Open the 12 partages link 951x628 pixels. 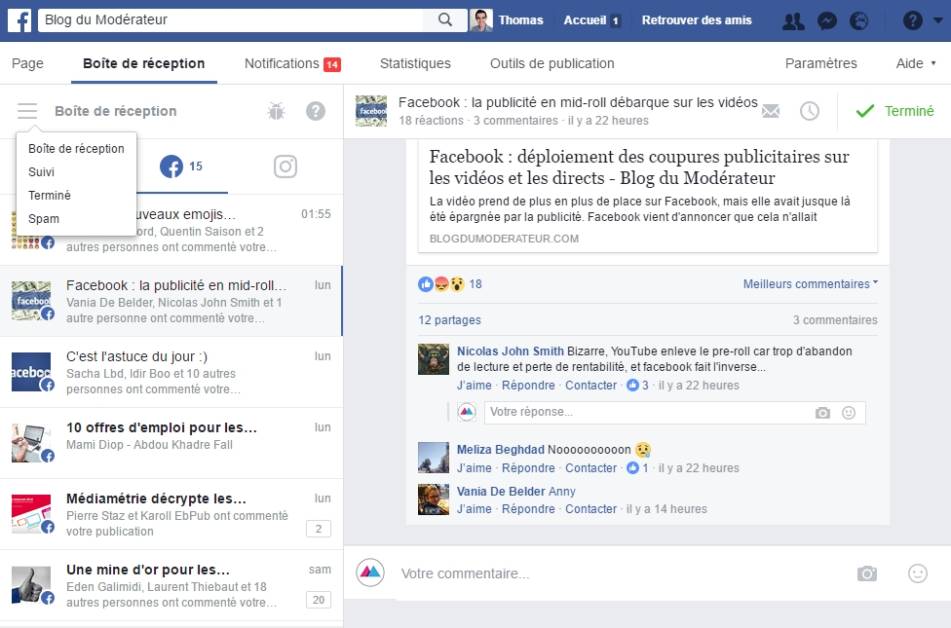[x=449, y=320]
